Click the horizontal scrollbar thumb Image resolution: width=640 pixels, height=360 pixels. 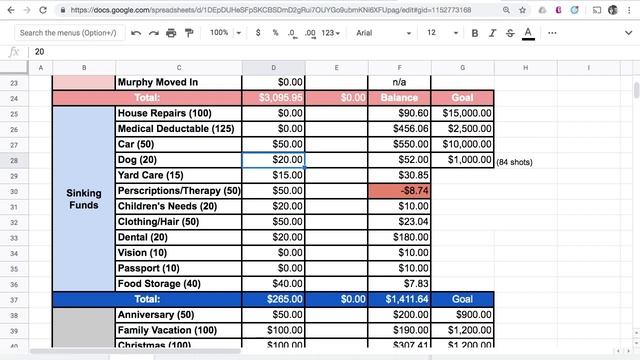135,351
